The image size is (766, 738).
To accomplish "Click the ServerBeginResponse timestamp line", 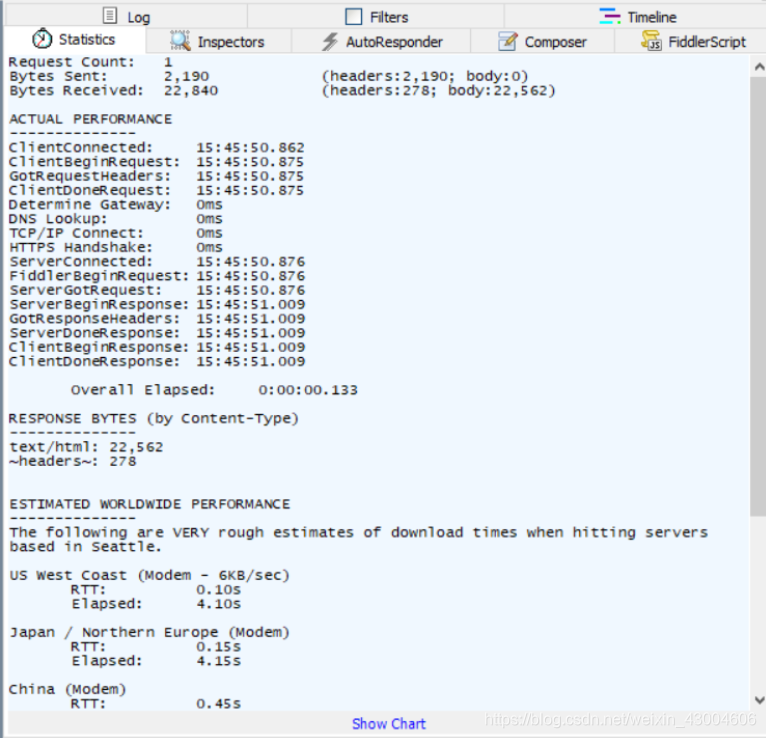I will [157, 304].
